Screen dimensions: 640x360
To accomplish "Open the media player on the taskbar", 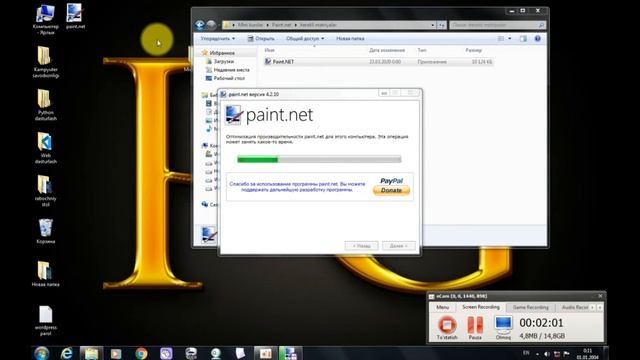I will point(116,353).
